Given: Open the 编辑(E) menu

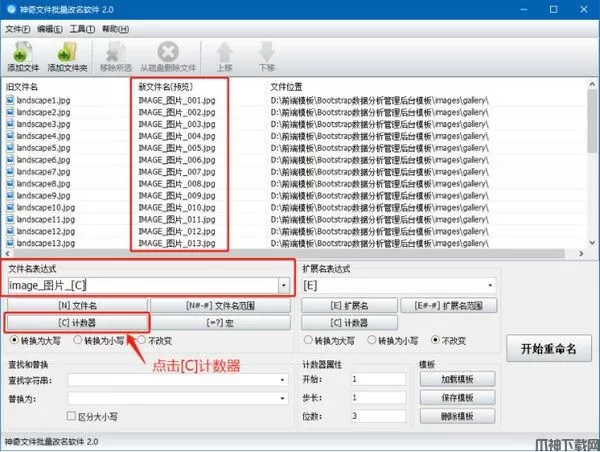Looking at the screenshot, I should click(50, 29).
